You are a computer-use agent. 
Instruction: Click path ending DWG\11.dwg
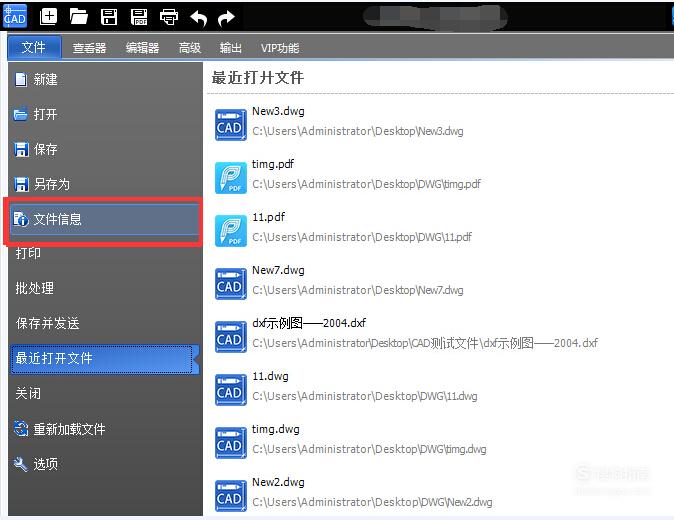(x=365, y=396)
